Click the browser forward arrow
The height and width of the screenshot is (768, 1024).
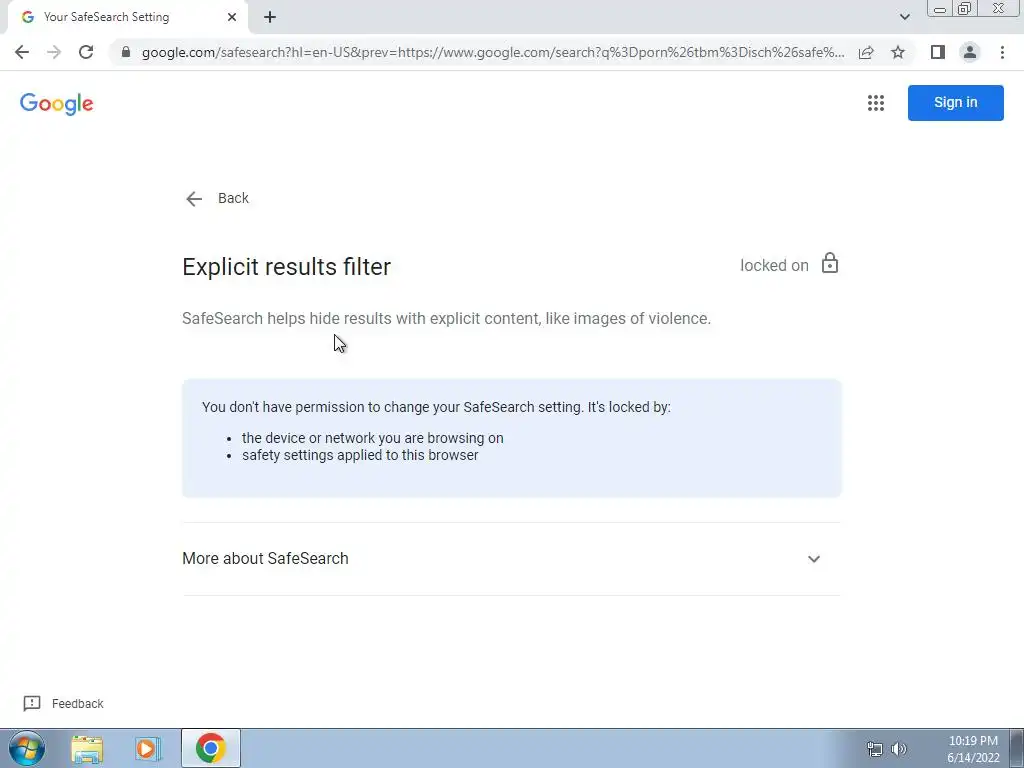[54, 52]
